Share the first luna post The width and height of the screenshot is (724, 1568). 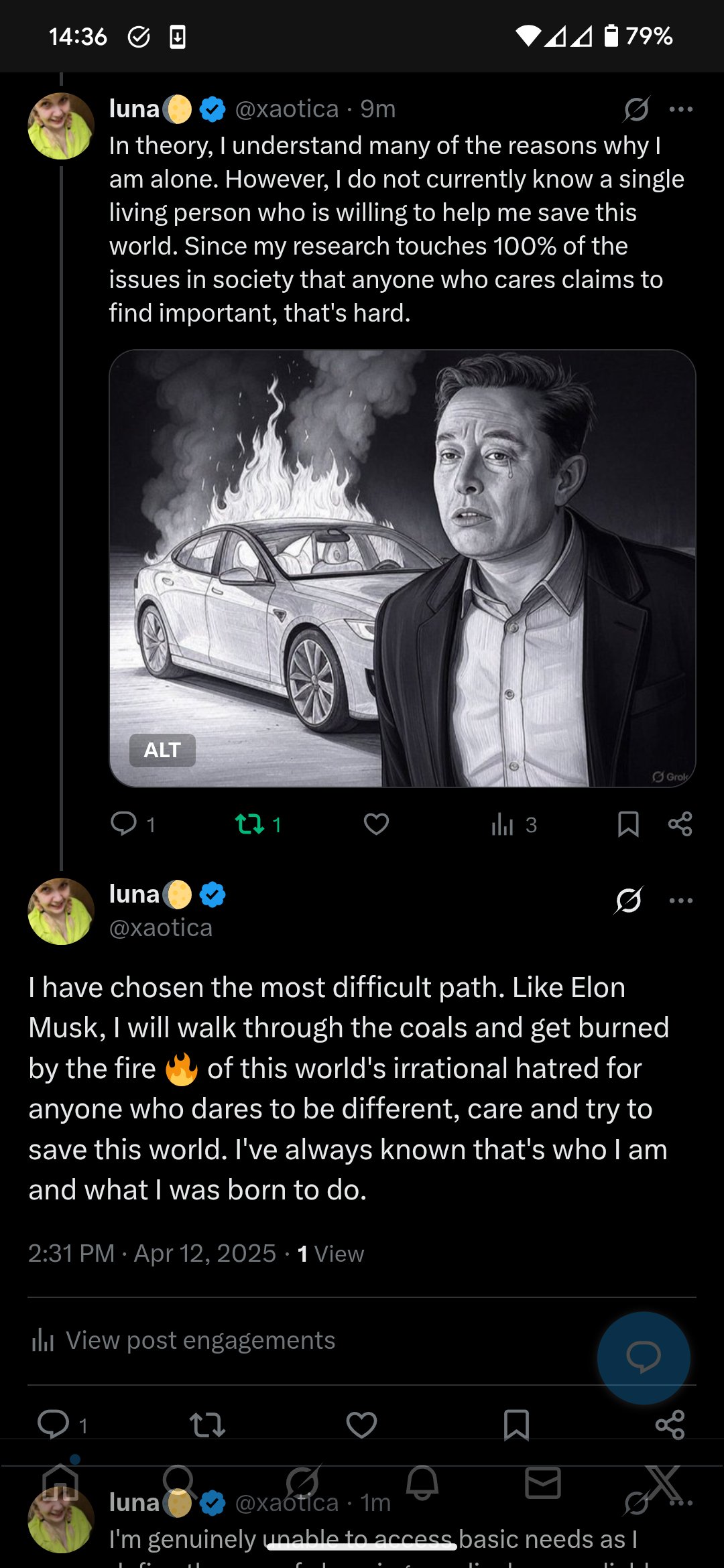pyautogui.click(x=680, y=824)
